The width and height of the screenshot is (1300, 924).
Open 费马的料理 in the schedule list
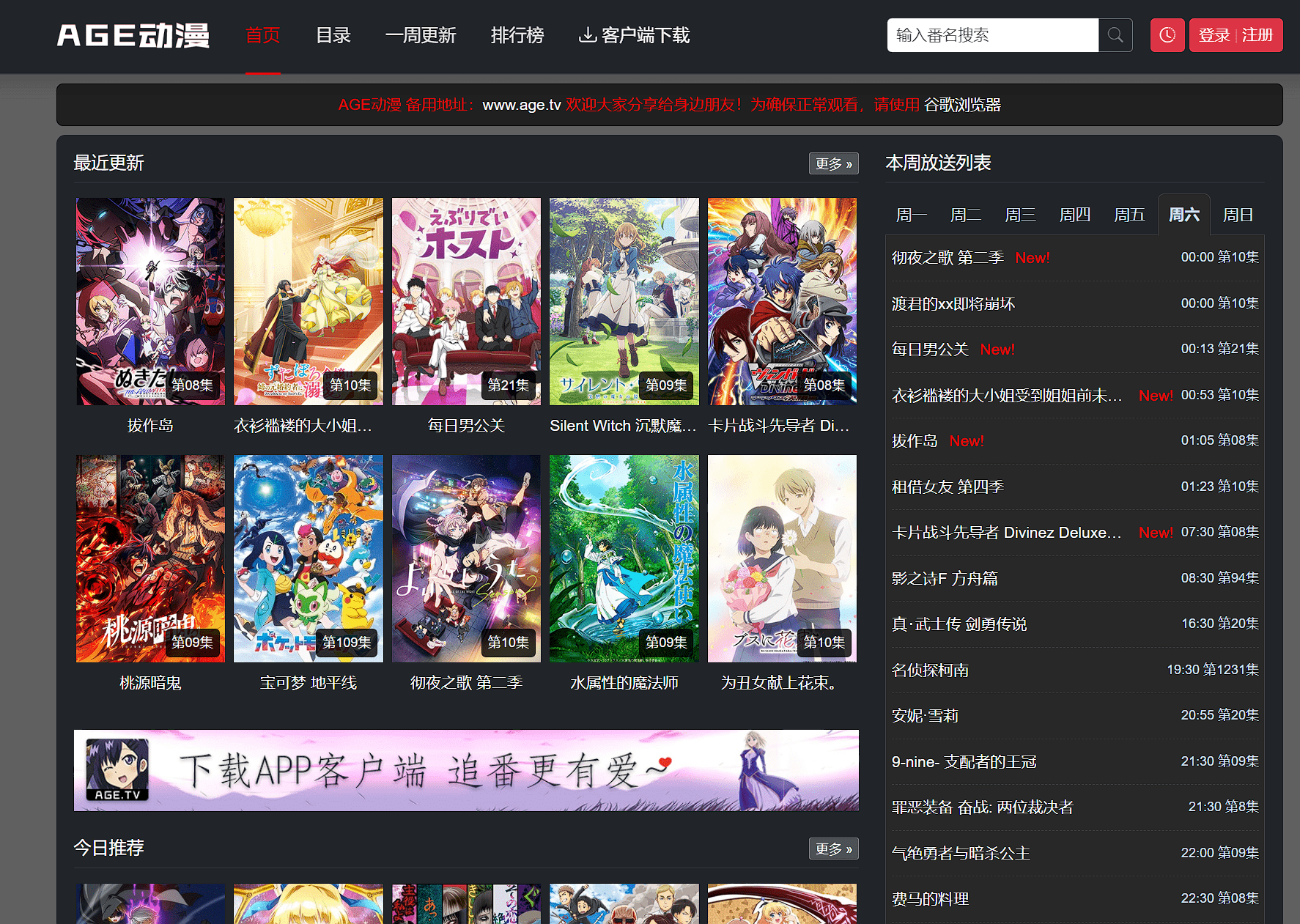coord(930,899)
